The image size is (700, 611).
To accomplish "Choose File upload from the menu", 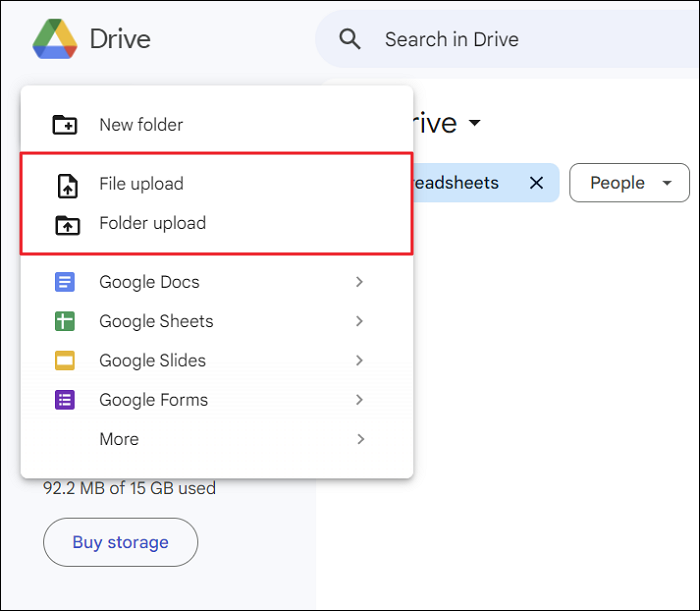I will tap(141, 184).
